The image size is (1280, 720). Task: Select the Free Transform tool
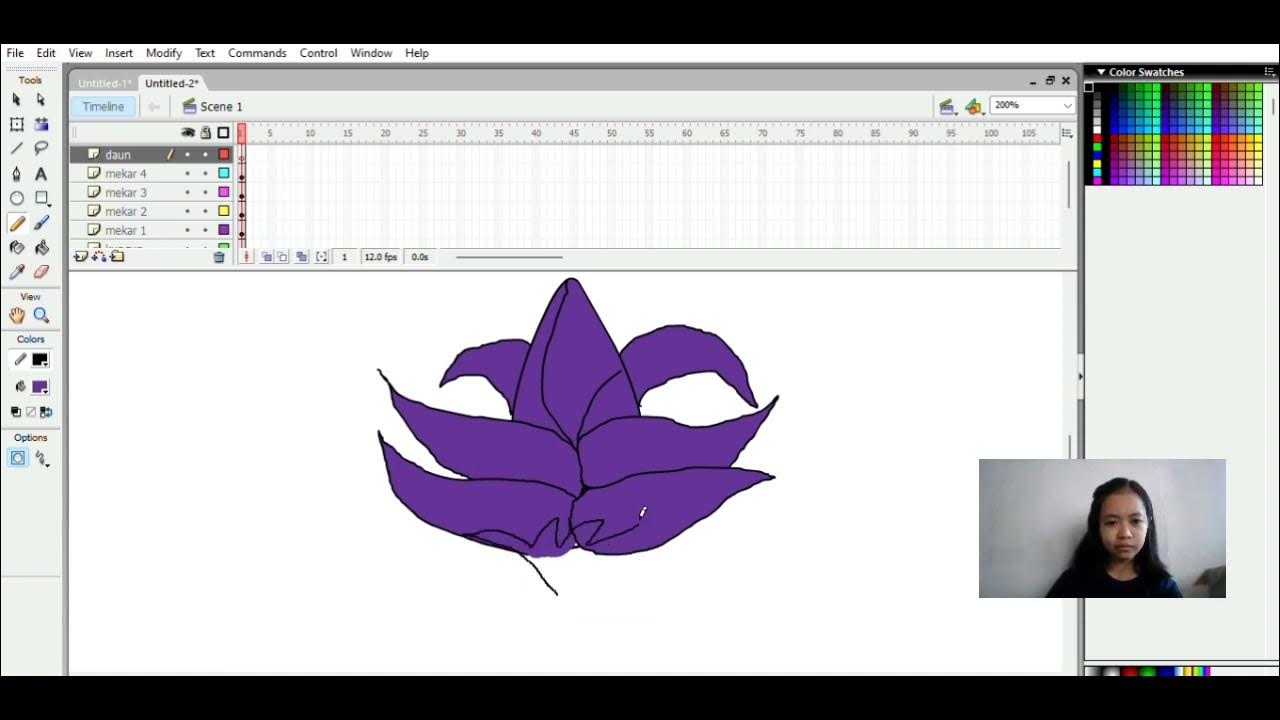pyautogui.click(x=17, y=124)
